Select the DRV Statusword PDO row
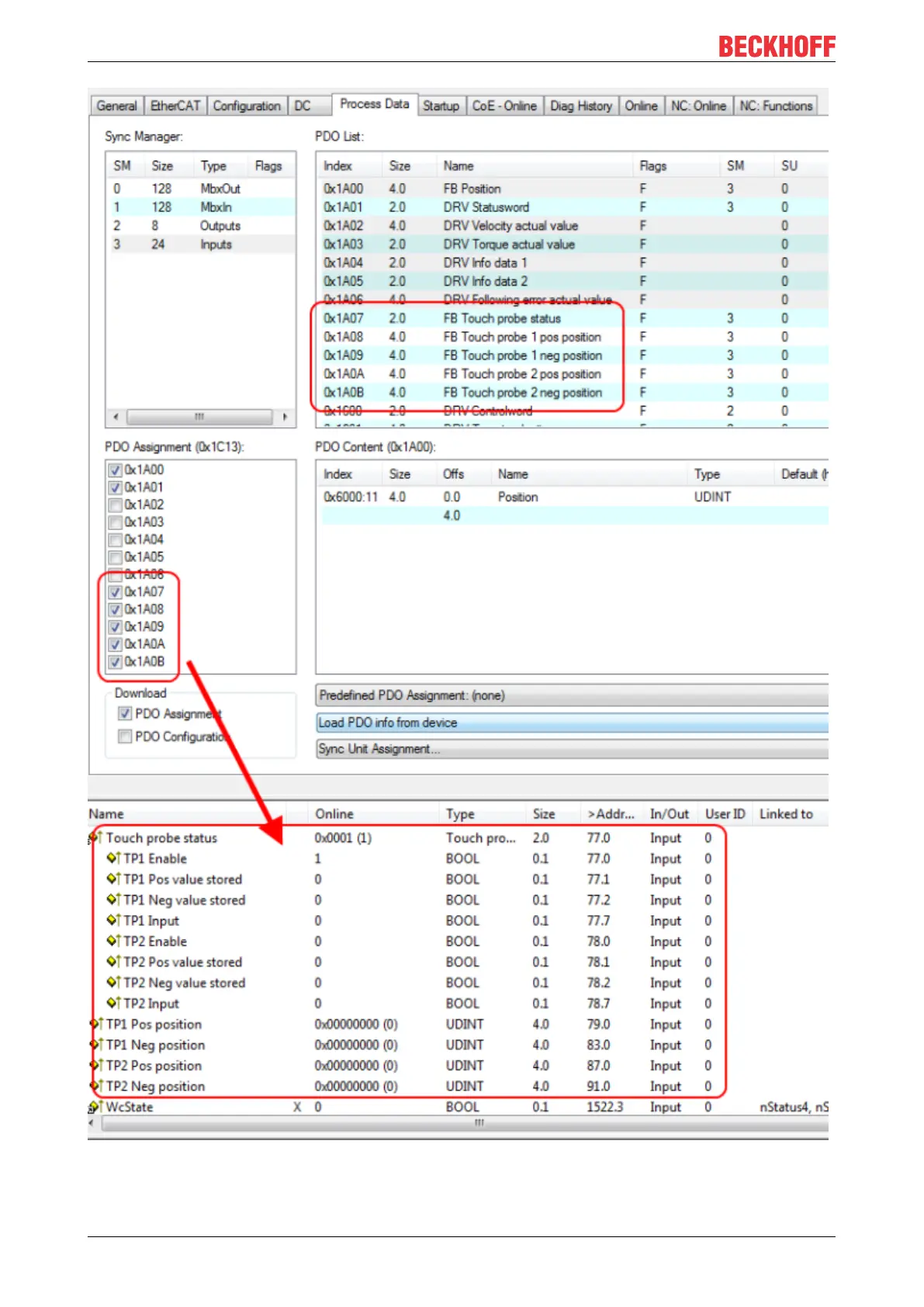Viewport: 924px width, 1307px height. (x=573, y=207)
